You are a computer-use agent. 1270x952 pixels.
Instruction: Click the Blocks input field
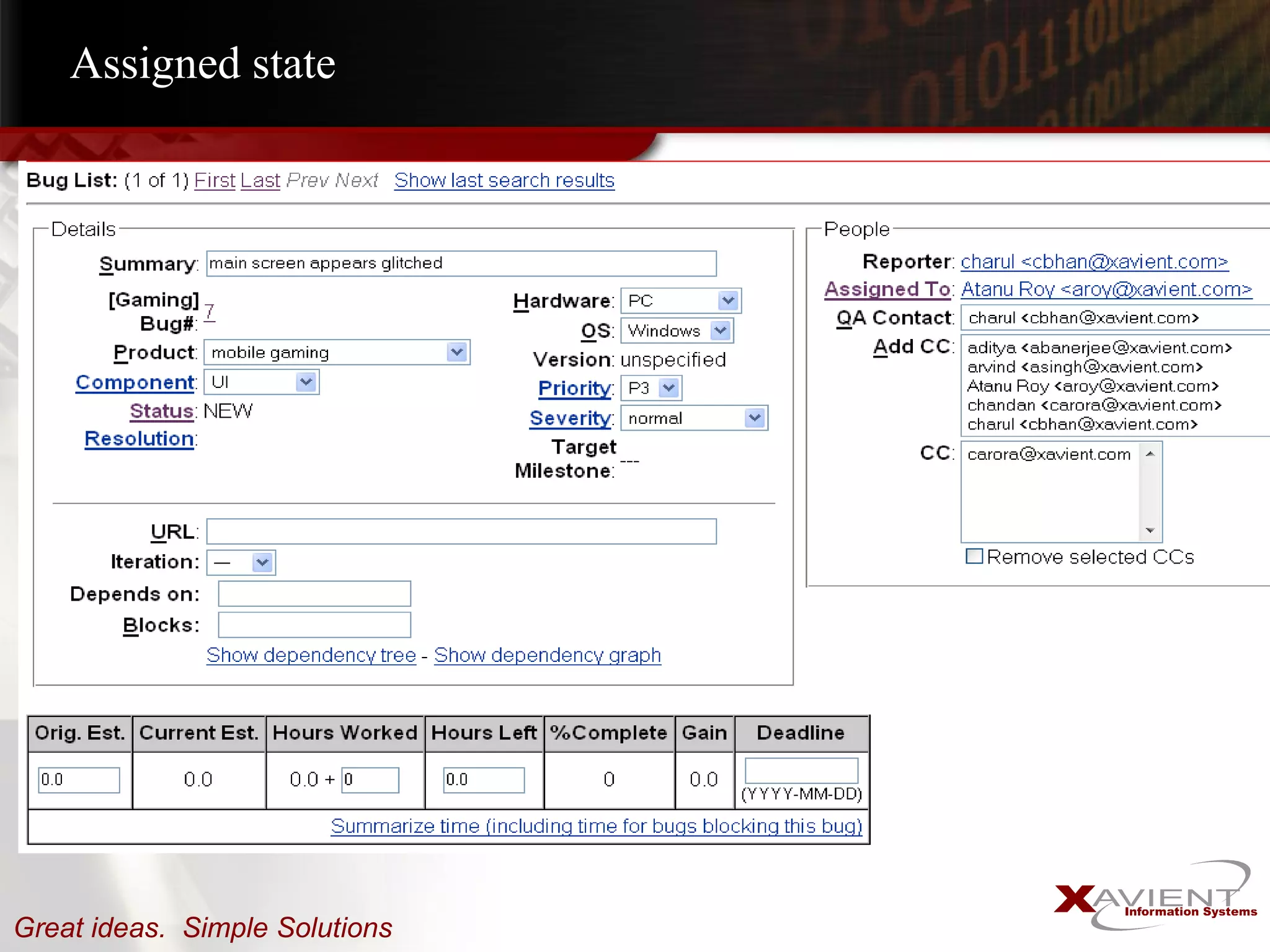tap(314, 625)
